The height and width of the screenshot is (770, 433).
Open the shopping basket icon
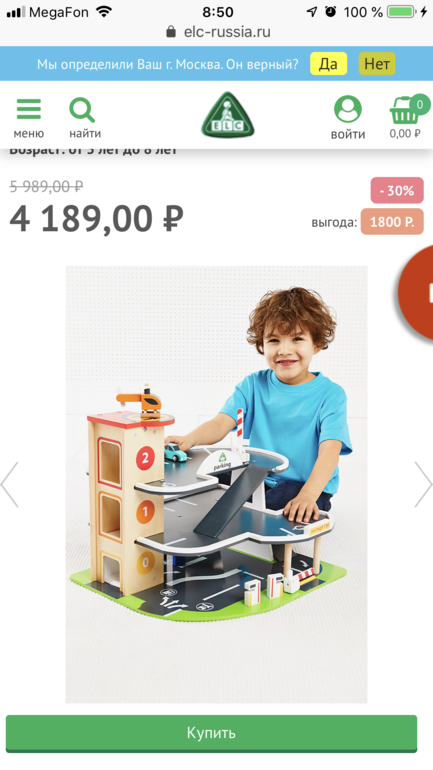point(405,112)
